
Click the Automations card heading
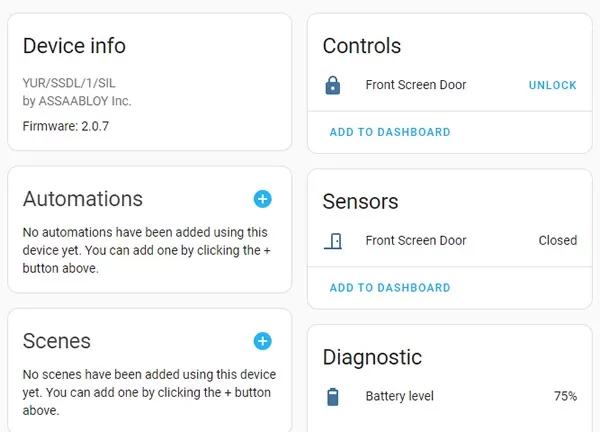pos(83,199)
